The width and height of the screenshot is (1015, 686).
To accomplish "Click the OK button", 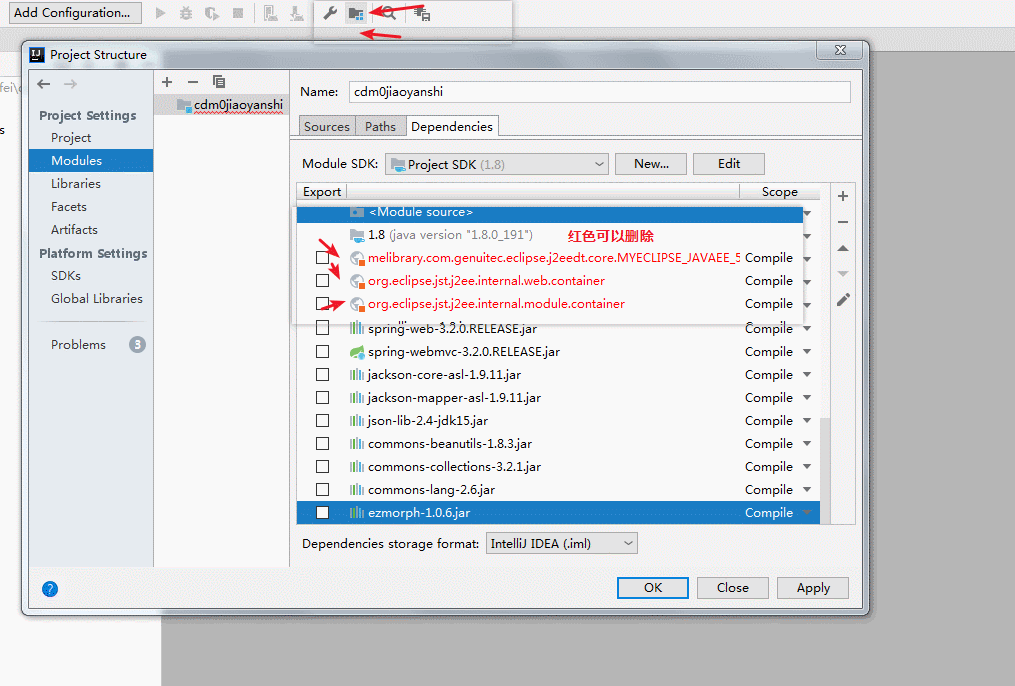I will point(652,588).
